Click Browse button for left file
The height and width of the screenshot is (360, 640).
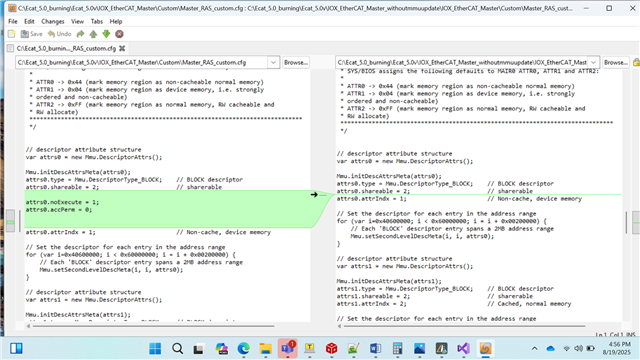pyautogui.click(x=296, y=62)
